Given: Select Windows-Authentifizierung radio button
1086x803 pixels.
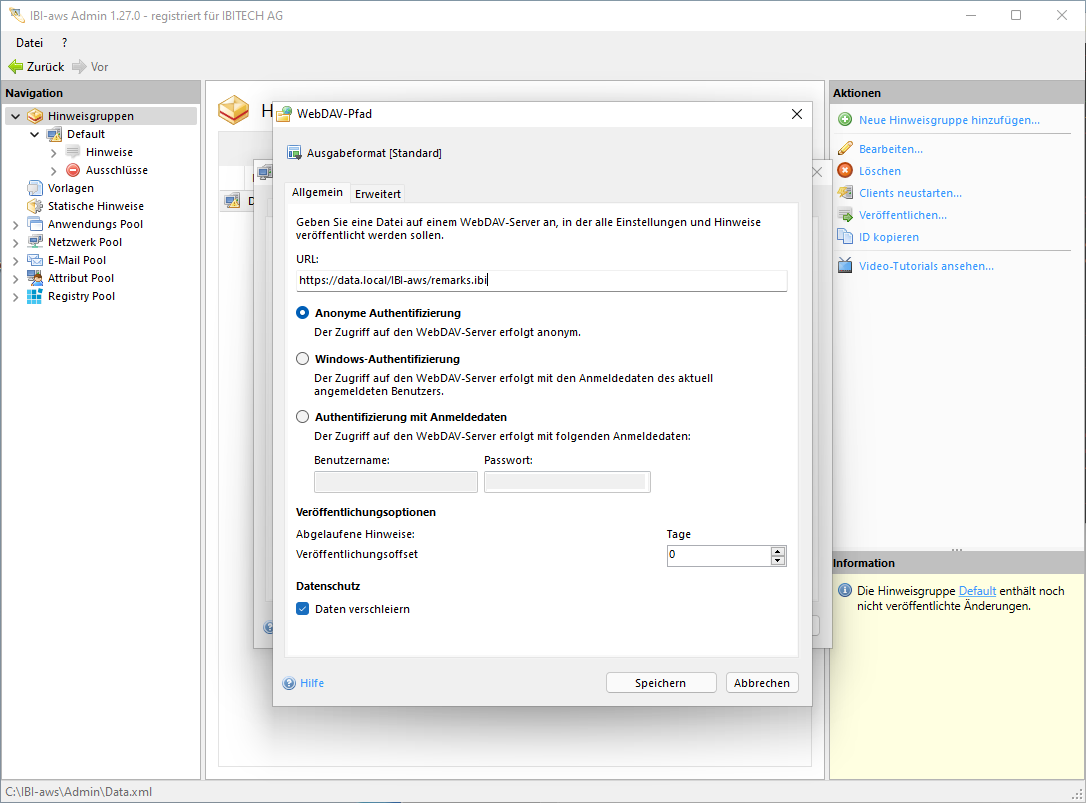Looking at the screenshot, I should tap(303, 359).
